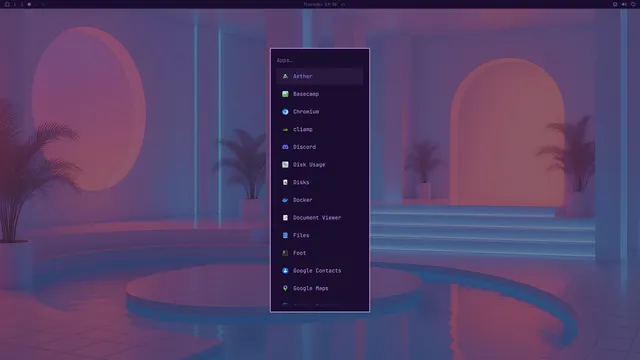Launch the Foot terminal icon
640x360 pixels.
285,253
